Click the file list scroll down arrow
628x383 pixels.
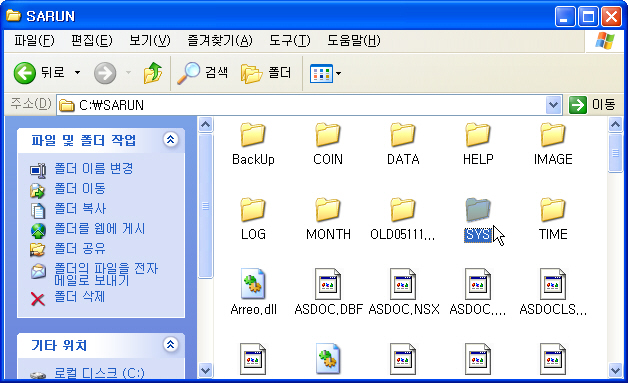(x=615, y=371)
